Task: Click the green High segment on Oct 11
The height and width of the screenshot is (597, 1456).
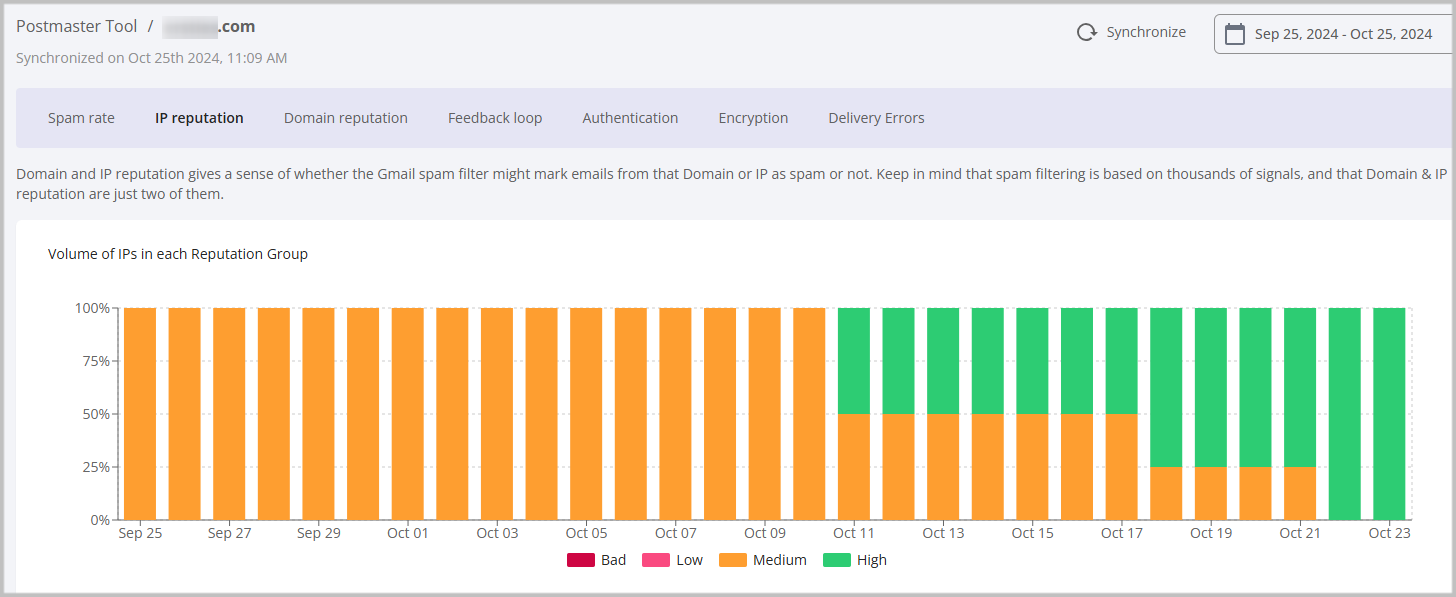Action: coord(854,360)
